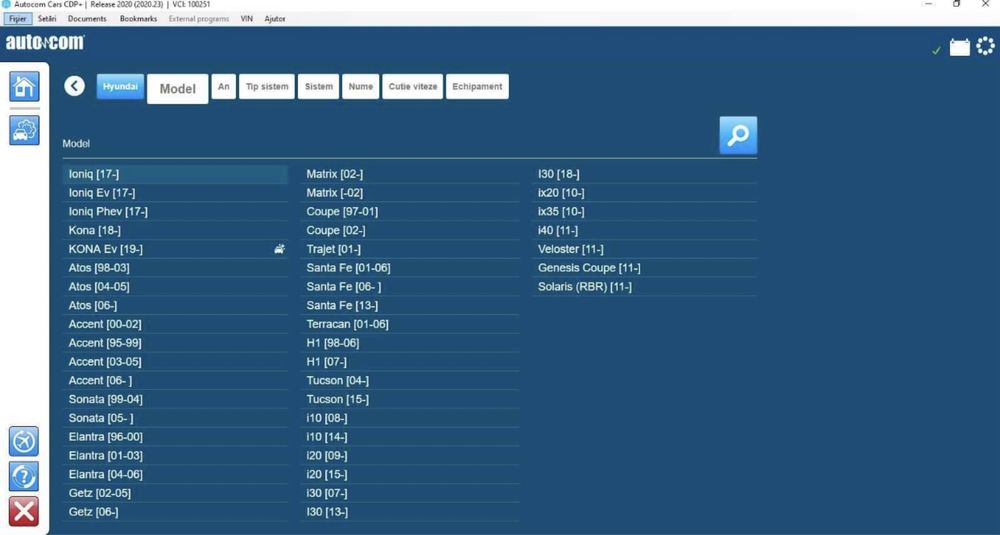This screenshot has height=535, width=1000.
Task: Open the Home screen icon
Action: pyautogui.click(x=24, y=86)
